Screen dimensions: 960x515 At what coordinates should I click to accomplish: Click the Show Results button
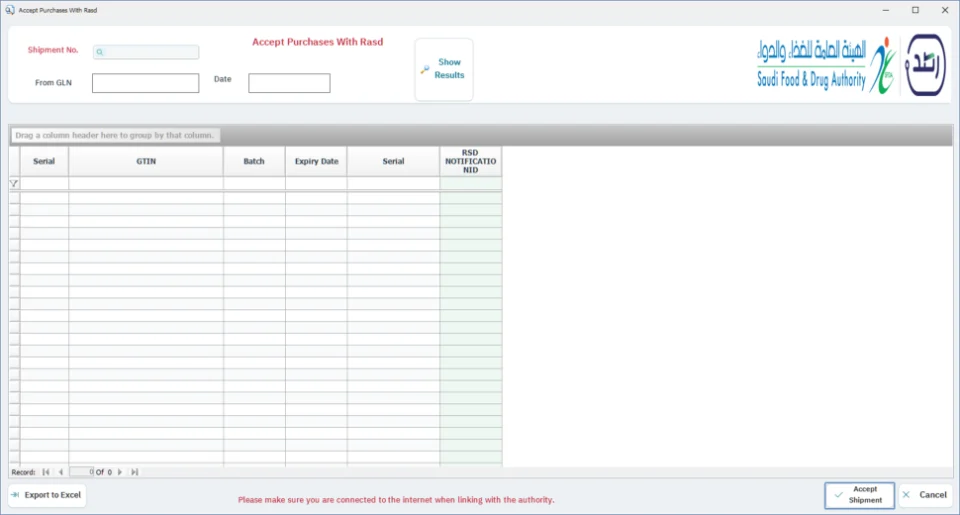pyautogui.click(x=444, y=69)
